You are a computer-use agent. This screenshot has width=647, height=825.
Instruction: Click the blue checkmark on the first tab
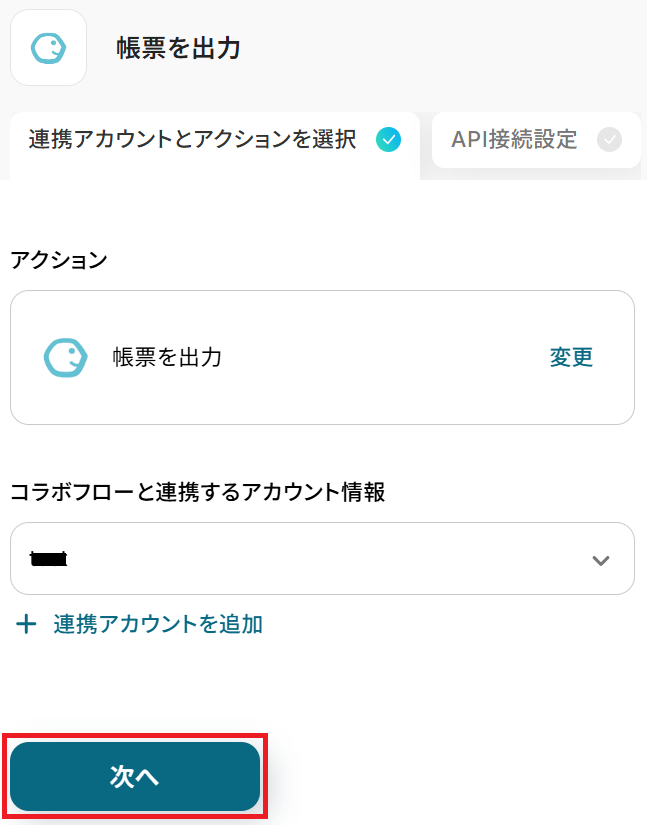tap(388, 140)
